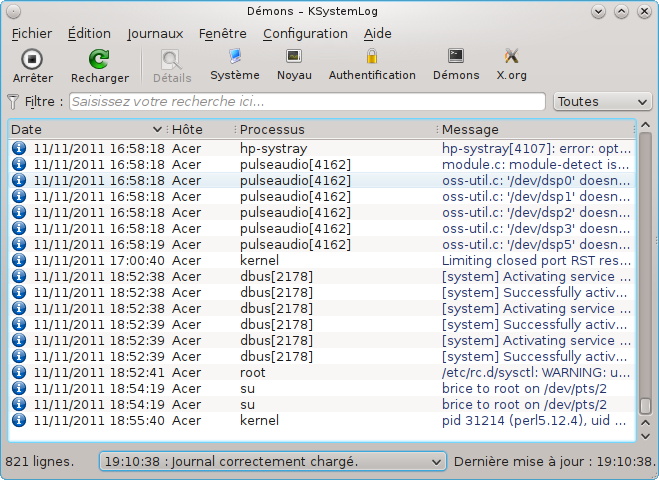Click '821 lignes.' status text
This screenshot has height=480, width=659.
(40, 462)
